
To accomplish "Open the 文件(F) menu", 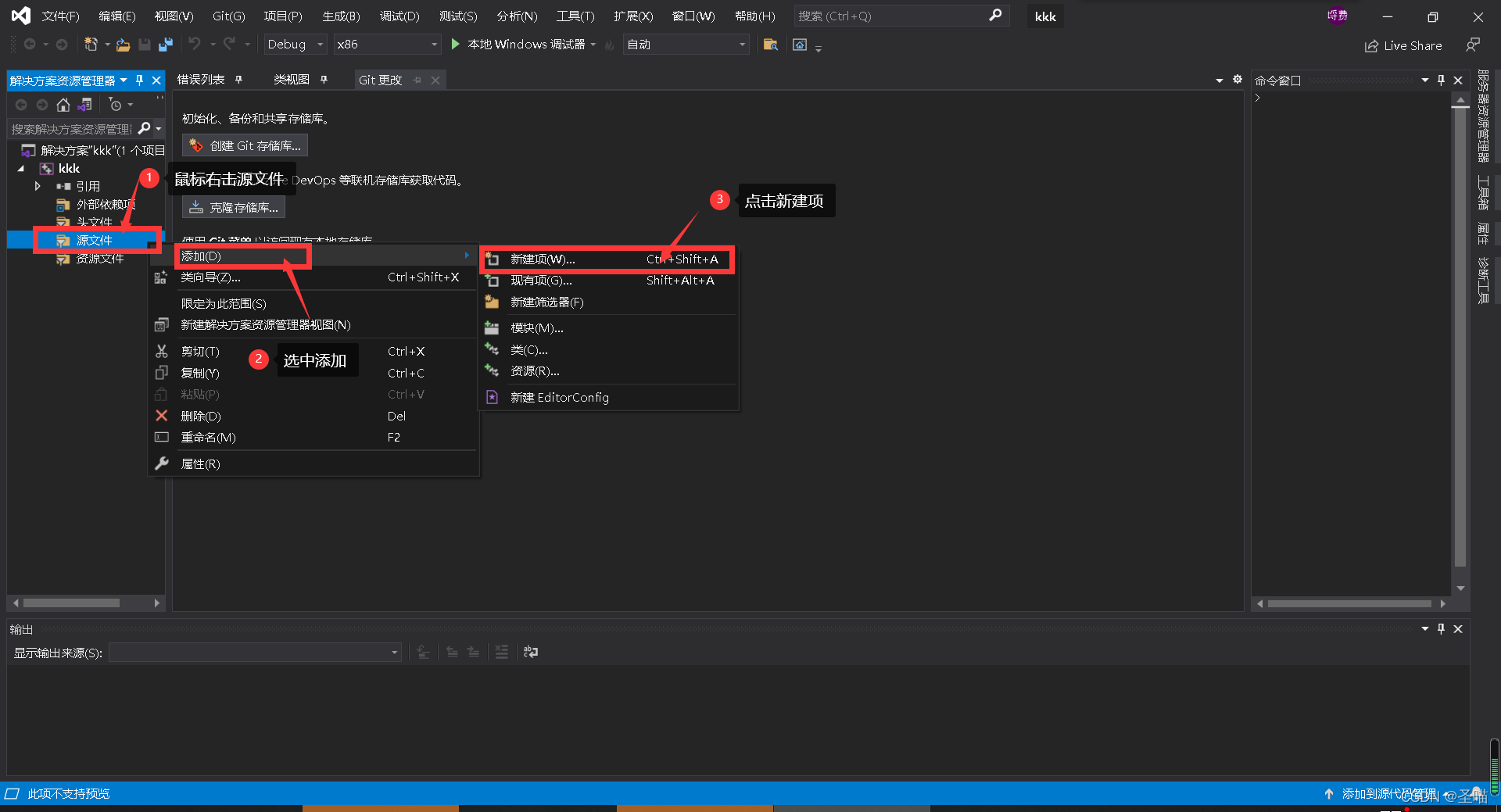I will point(60,16).
